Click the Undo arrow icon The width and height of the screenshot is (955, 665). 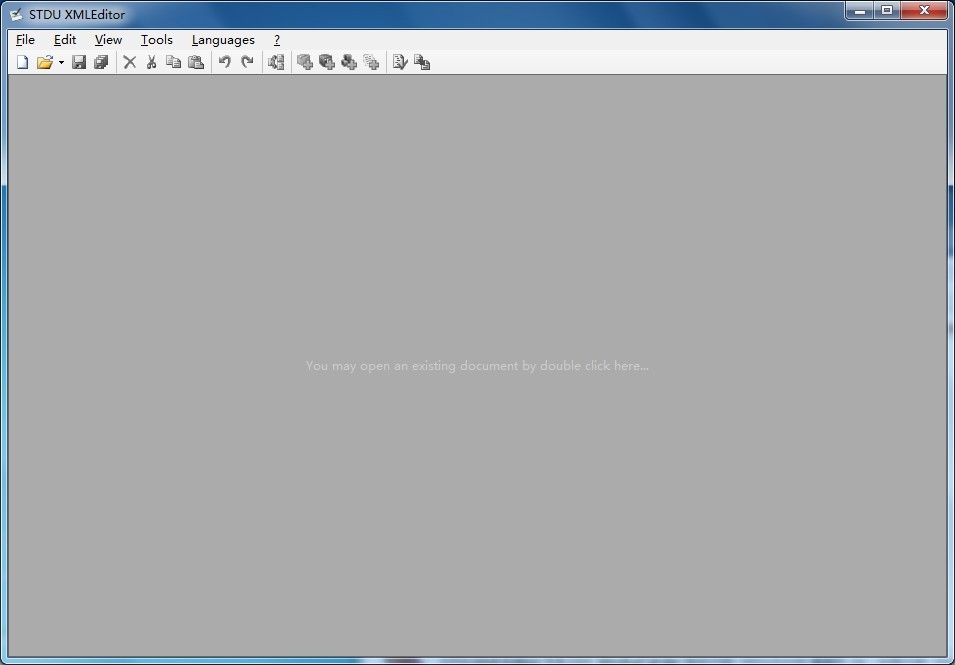[x=225, y=62]
